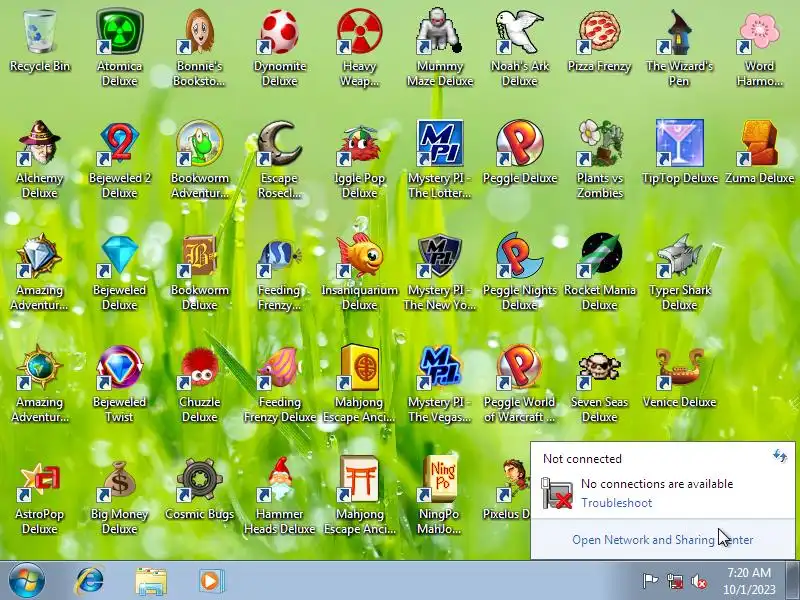800x600 pixels.
Task: Select Word Harmony flower icon
Action: pyautogui.click(x=759, y=32)
